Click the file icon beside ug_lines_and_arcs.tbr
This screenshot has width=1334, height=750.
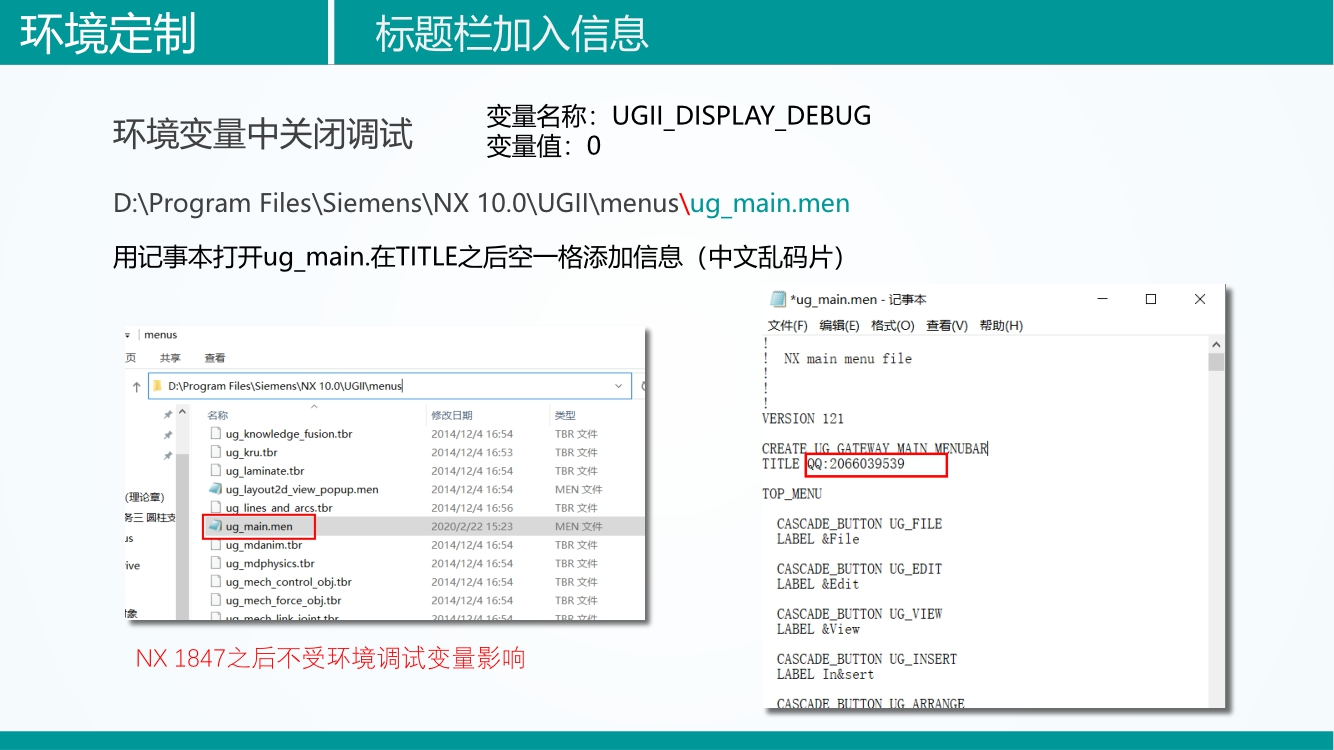click(x=215, y=508)
